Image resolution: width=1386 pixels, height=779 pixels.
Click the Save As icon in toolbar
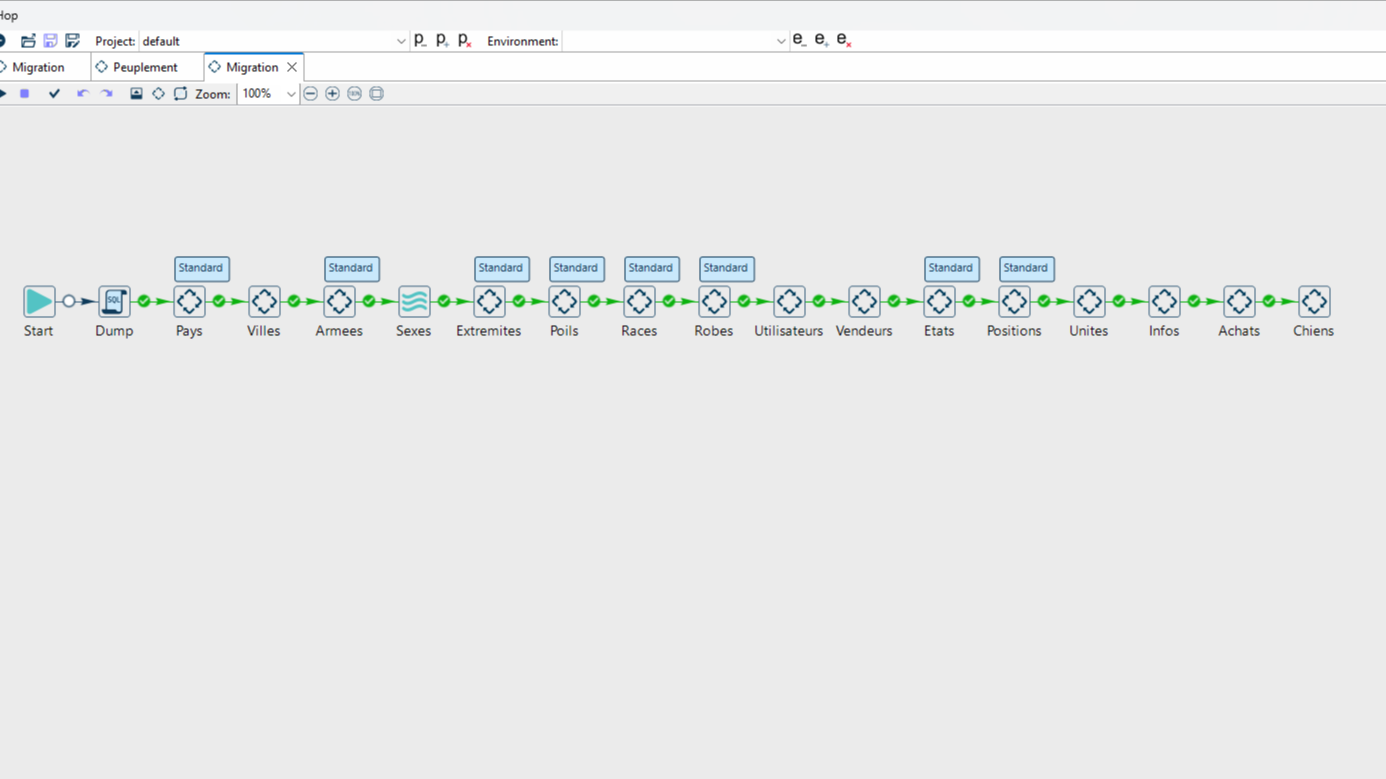point(72,41)
